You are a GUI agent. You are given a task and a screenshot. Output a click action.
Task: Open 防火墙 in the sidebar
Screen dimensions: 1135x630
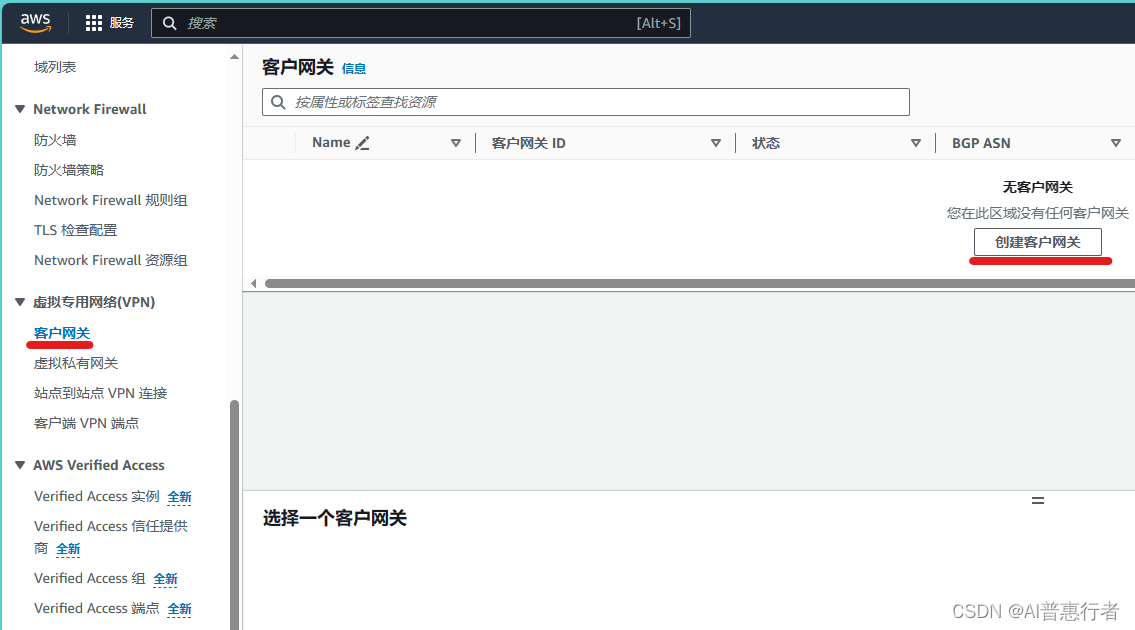tap(55, 140)
